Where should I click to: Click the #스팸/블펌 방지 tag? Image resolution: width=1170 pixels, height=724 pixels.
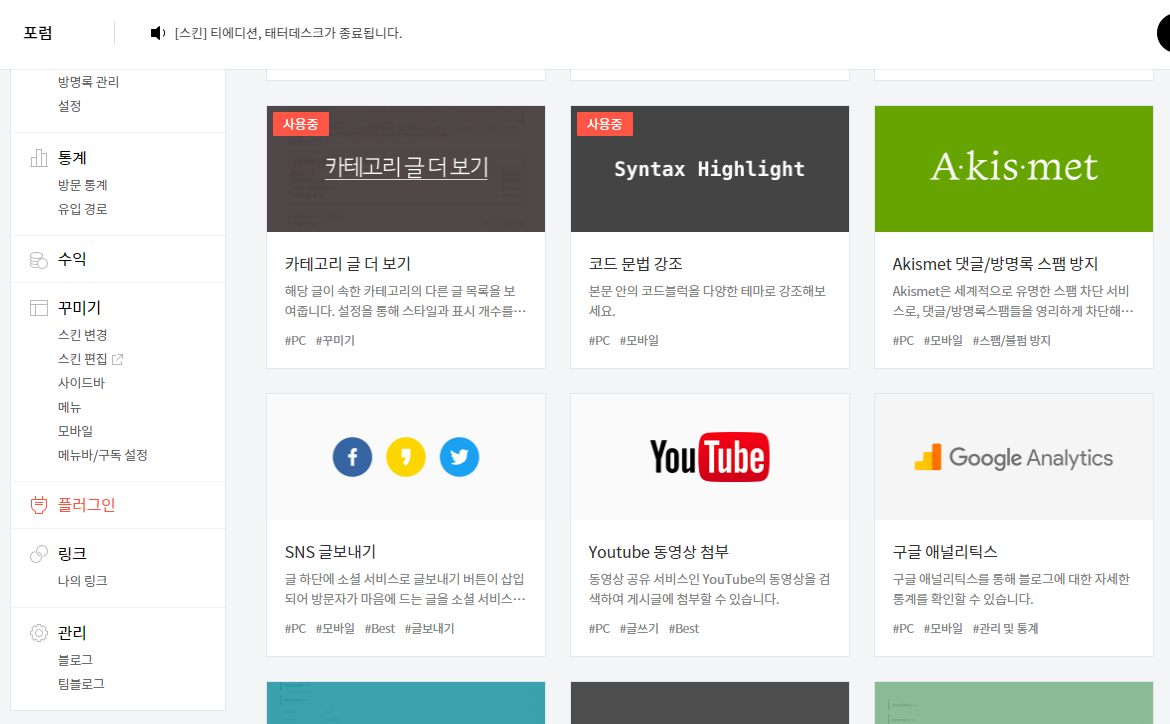pyautogui.click(x=1012, y=340)
